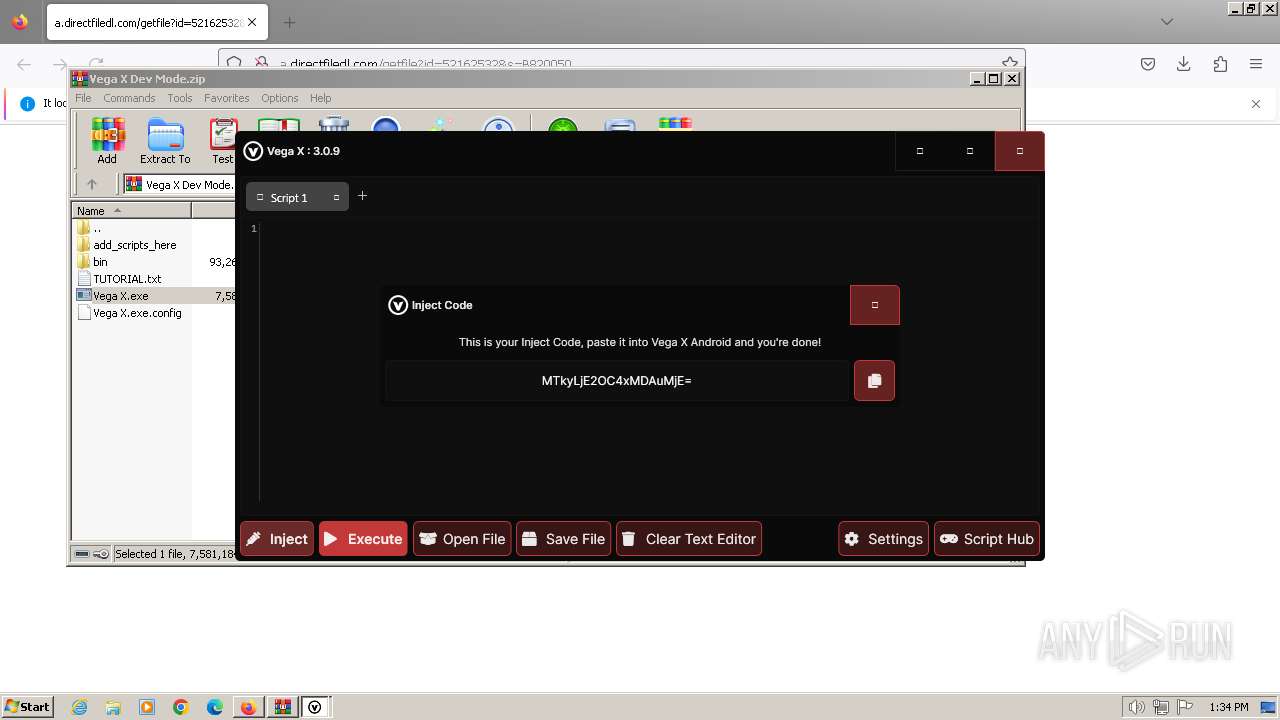Click the system clock 1:34 PM
The height and width of the screenshot is (720, 1280).
point(1228,707)
